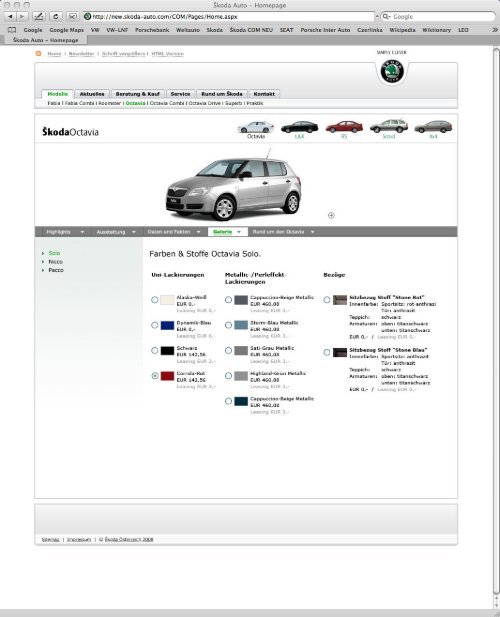Viewport: 500px width, 617px height.
Task: Open the Rund um Škoda tab
Action: (222, 94)
